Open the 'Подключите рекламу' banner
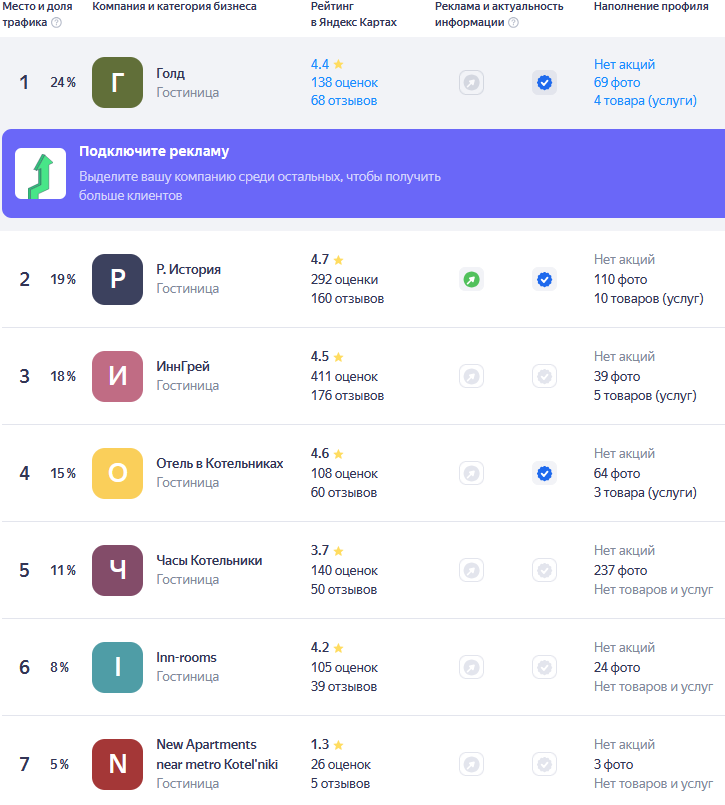The image size is (725, 805). coord(364,174)
